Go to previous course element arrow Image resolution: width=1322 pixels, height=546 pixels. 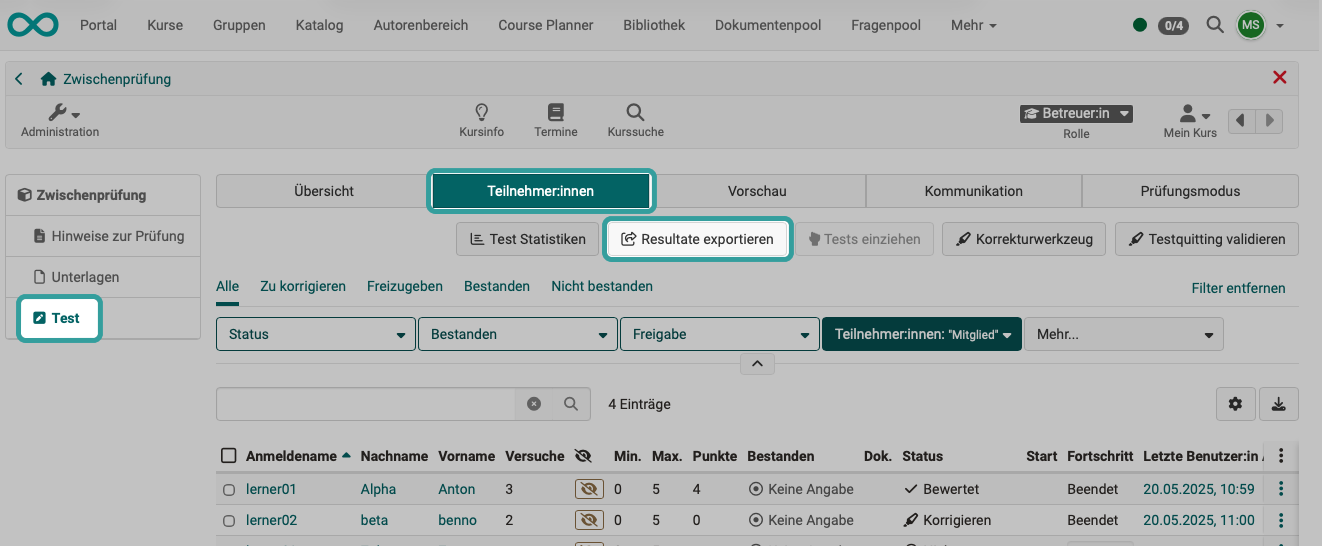point(1241,120)
